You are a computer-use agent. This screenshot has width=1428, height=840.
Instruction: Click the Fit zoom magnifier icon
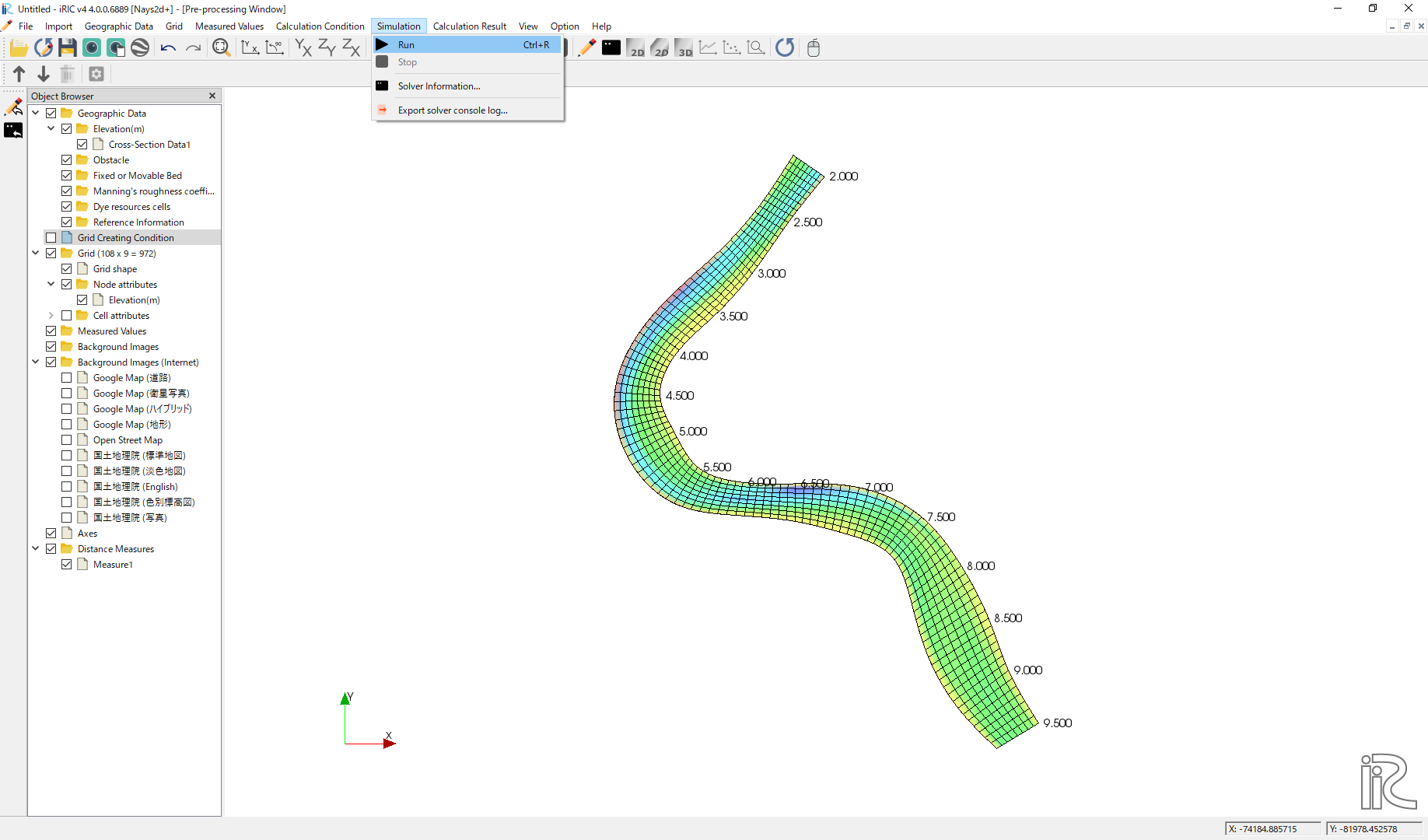click(x=222, y=48)
